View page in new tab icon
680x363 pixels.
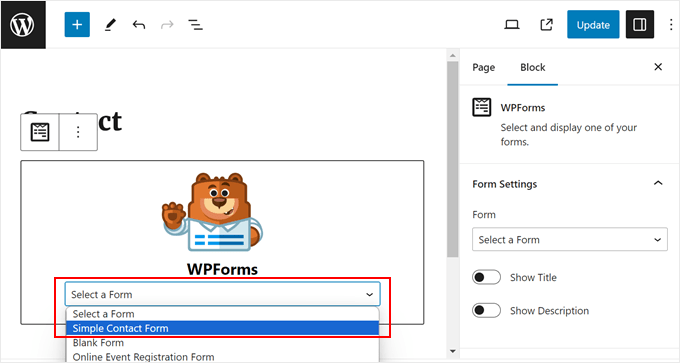(546, 25)
